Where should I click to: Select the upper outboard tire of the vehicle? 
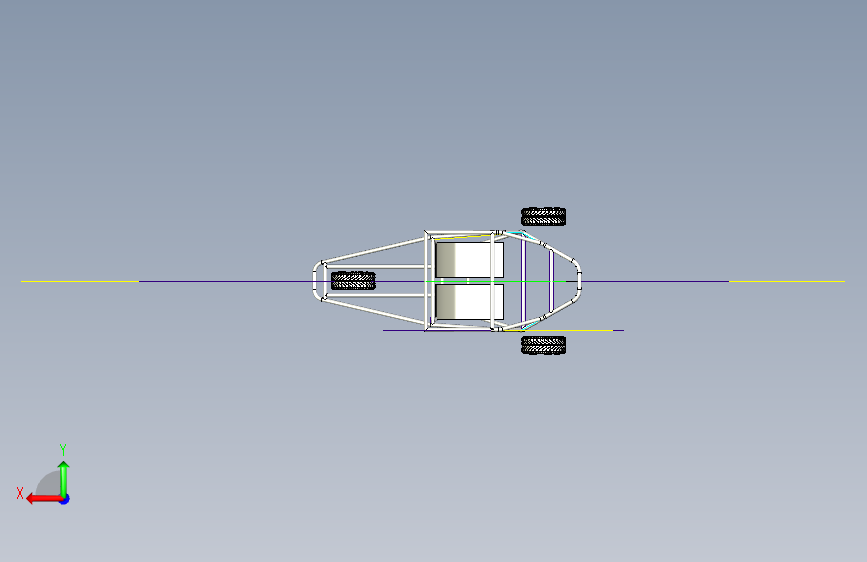coord(544,216)
